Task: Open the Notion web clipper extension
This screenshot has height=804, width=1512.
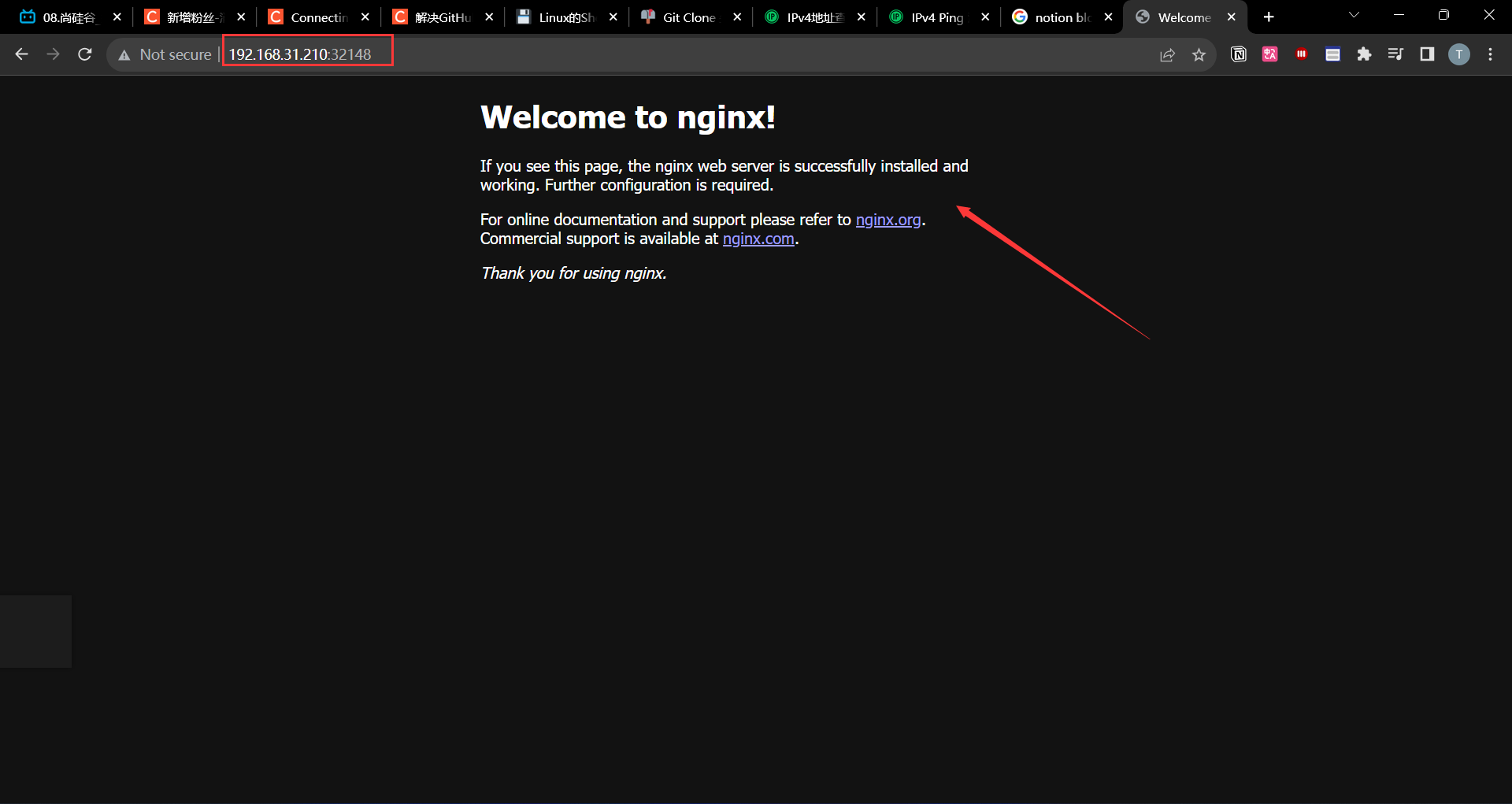Action: point(1239,54)
